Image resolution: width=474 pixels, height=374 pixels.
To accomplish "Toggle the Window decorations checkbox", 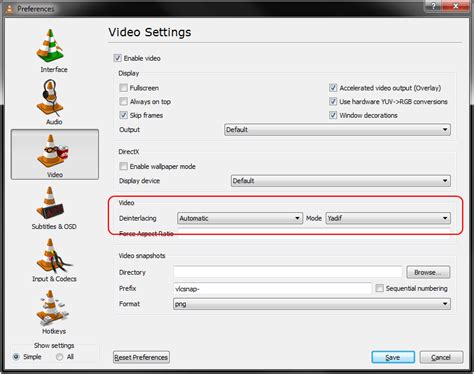I will tap(333, 115).
